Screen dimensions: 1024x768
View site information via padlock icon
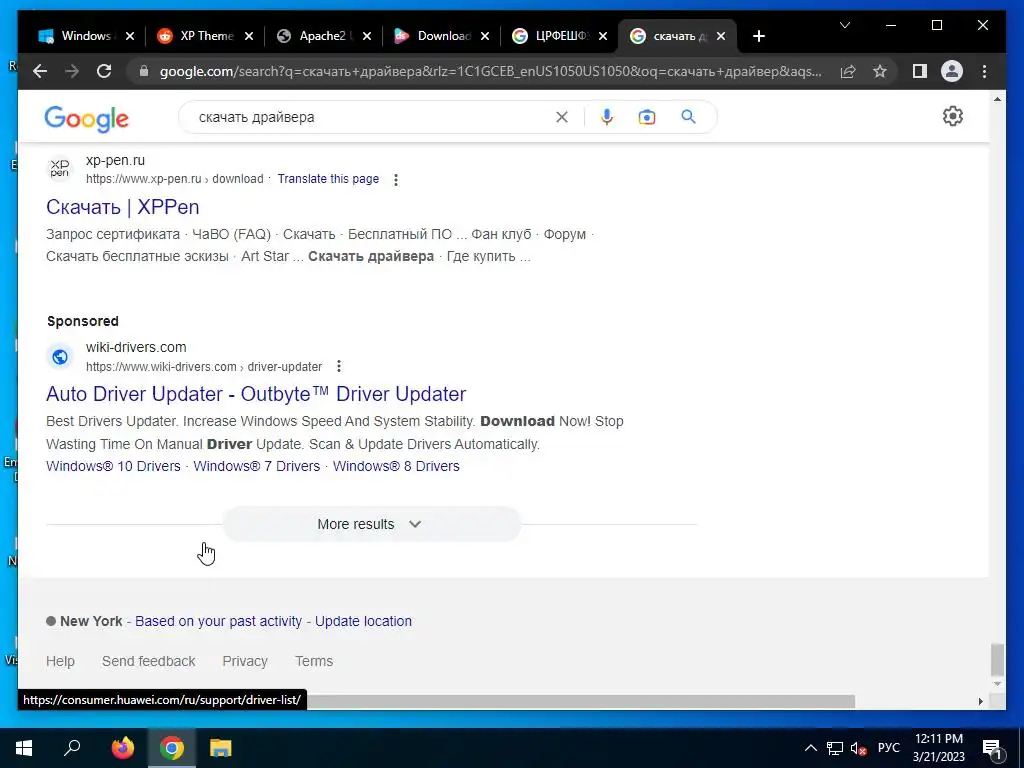coord(144,71)
